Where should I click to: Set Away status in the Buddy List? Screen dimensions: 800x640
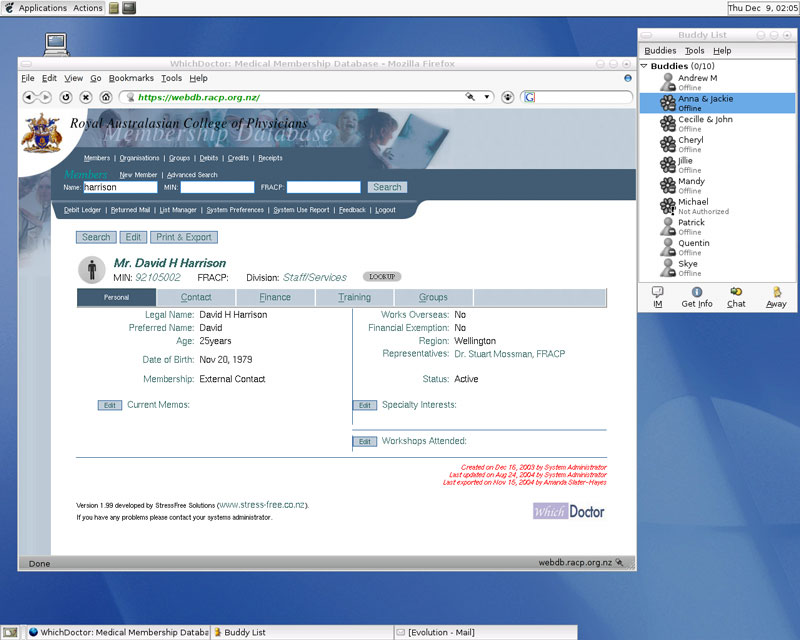pos(776,297)
